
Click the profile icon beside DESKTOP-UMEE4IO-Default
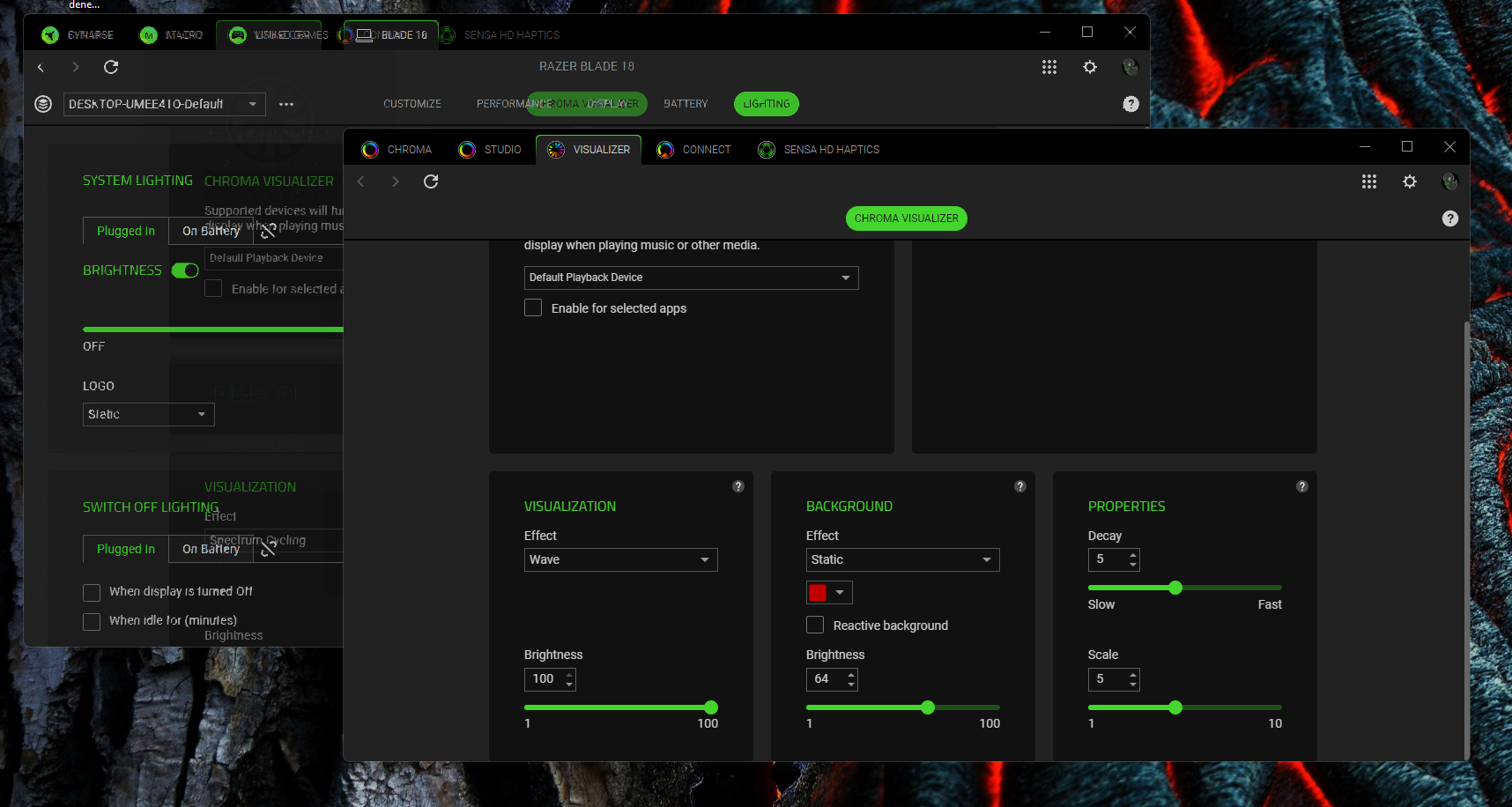coord(43,104)
